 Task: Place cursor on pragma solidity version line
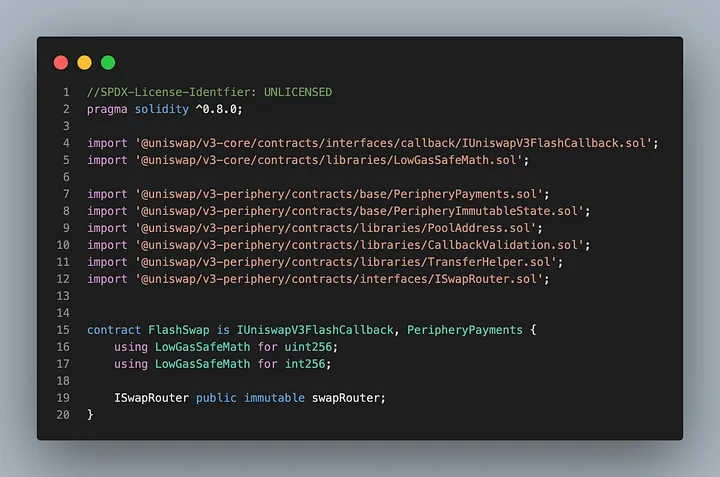164,108
